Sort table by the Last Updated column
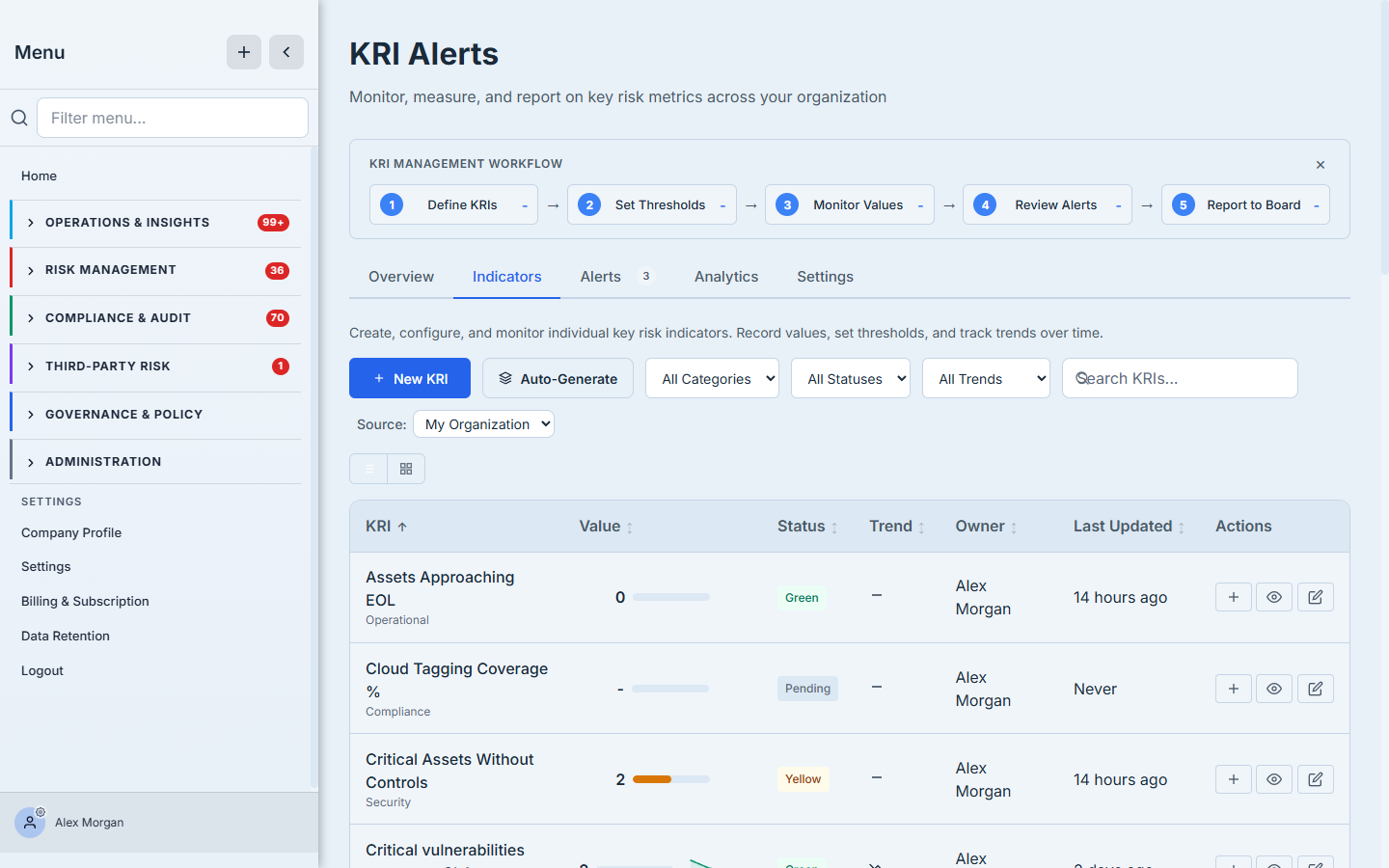 pyautogui.click(x=1129, y=527)
